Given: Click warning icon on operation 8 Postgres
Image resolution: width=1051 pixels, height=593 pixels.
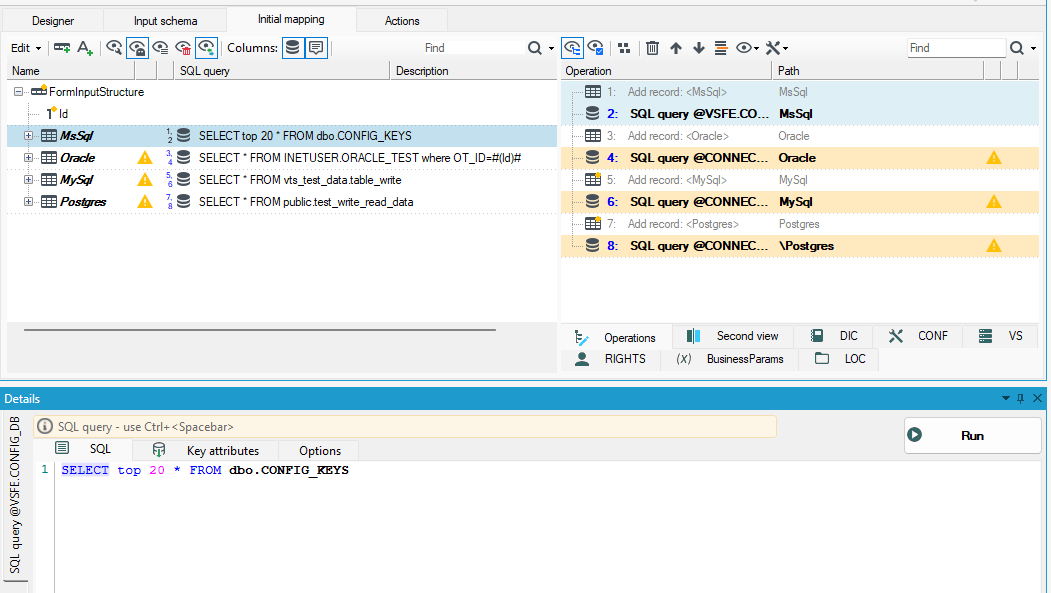Looking at the screenshot, I should coord(993,246).
